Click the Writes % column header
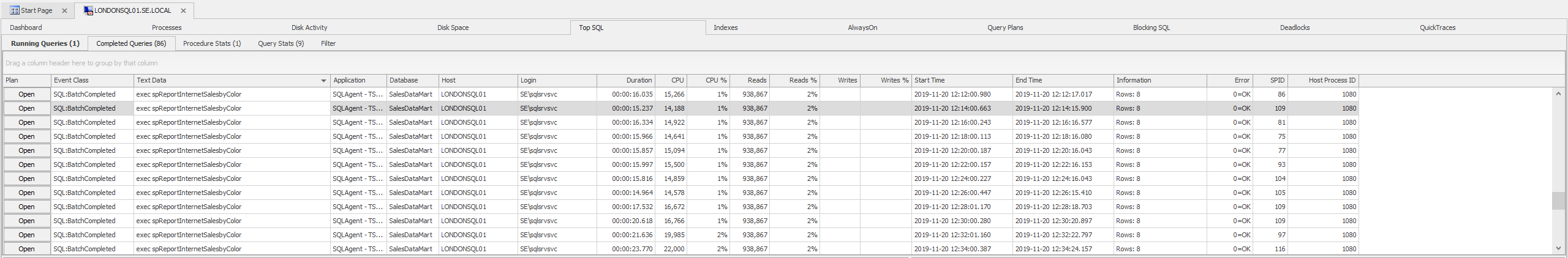 coord(886,81)
